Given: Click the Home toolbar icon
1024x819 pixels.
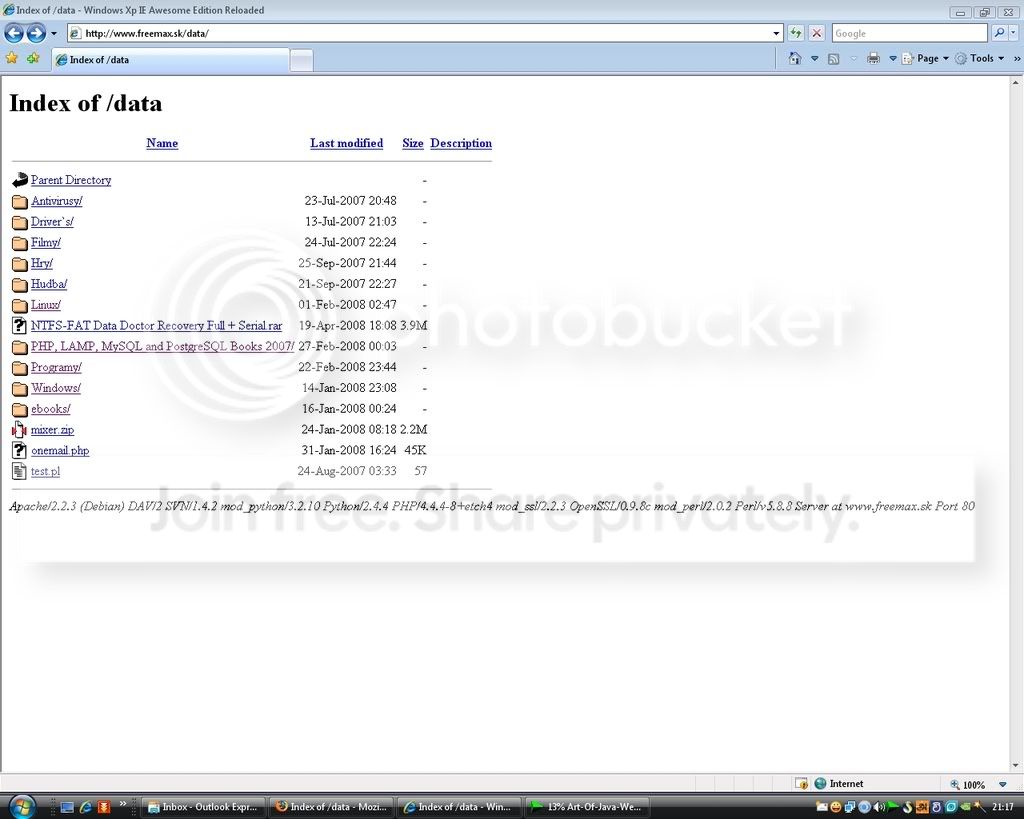Looking at the screenshot, I should tap(795, 58).
